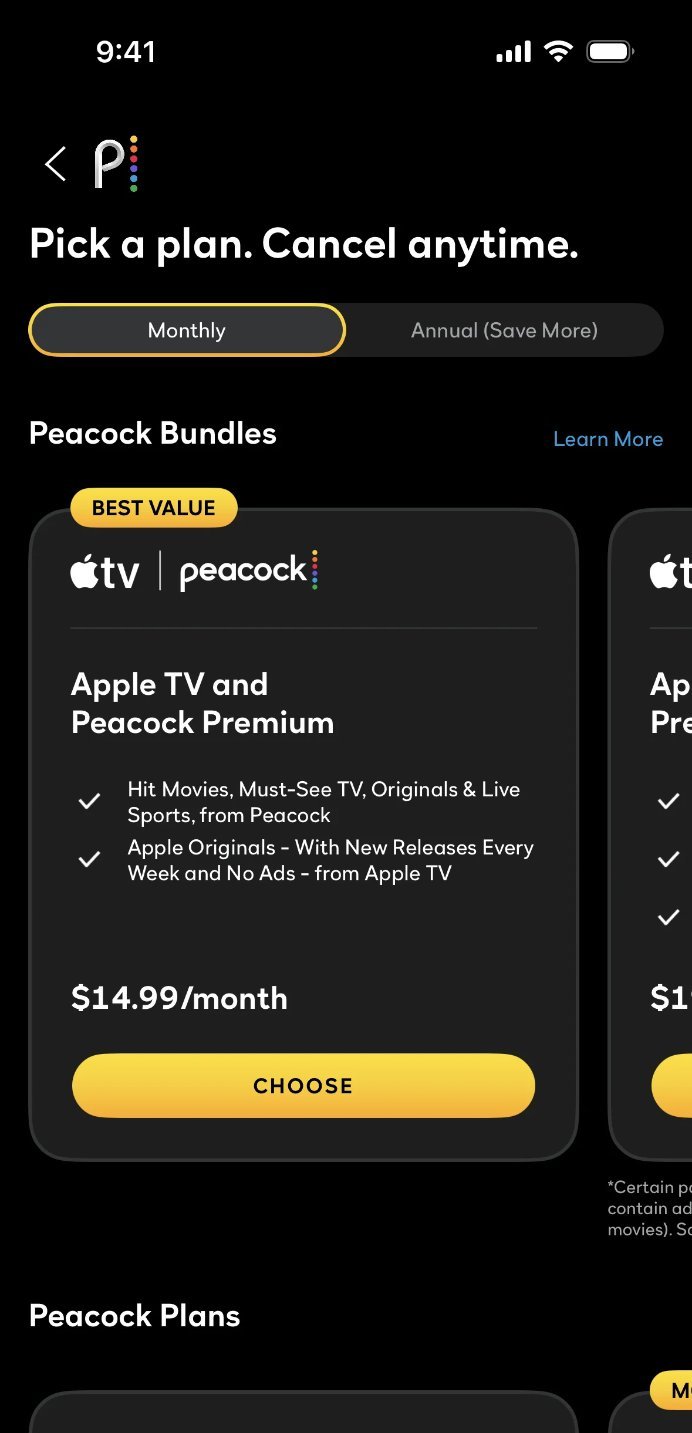Select the Monthly billing option
692x1433 pixels.
point(187,330)
